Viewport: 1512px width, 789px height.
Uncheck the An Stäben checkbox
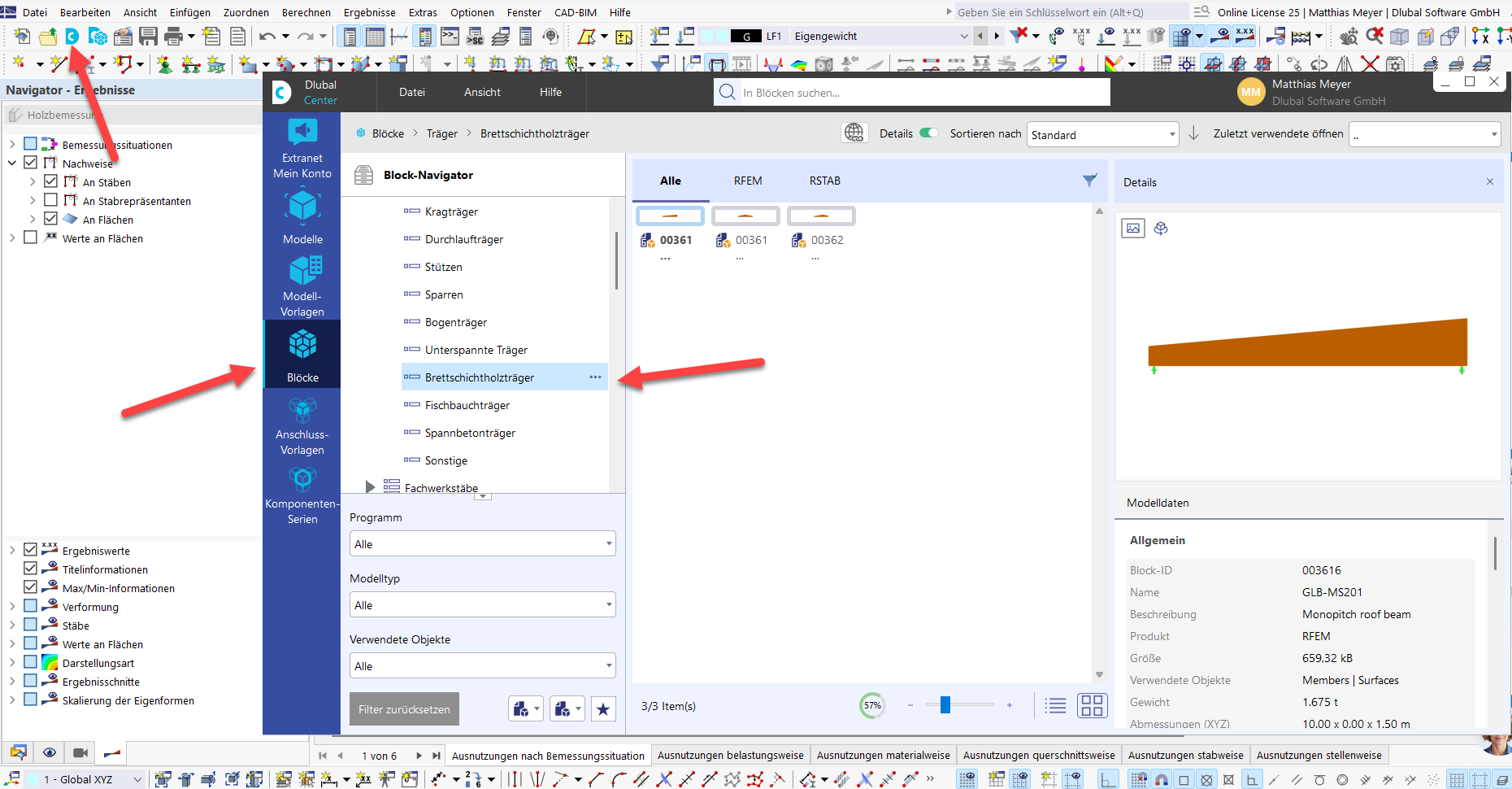point(51,182)
